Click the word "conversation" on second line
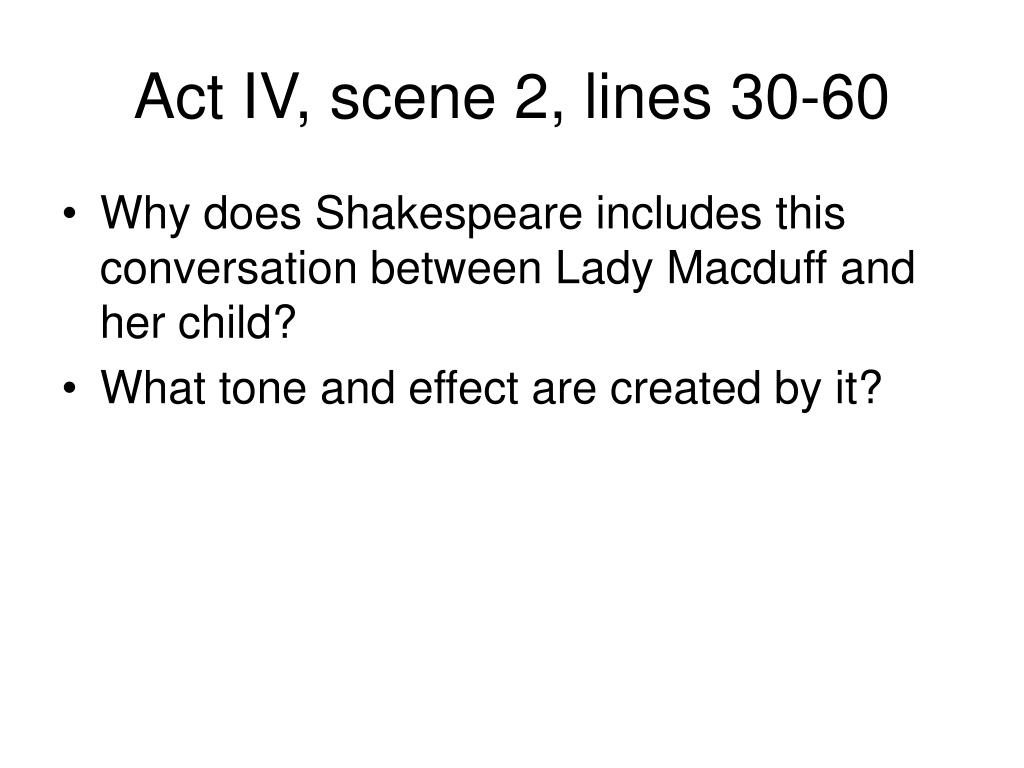Viewport: 1024px width, 768px height. point(229,268)
